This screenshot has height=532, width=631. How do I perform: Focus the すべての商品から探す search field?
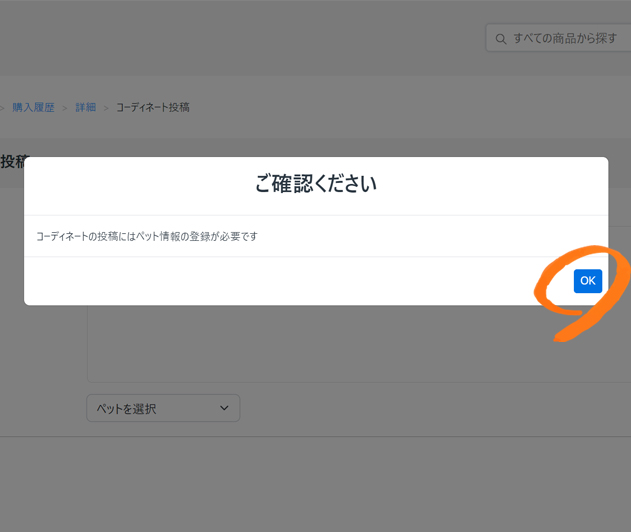(x=559, y=39)
